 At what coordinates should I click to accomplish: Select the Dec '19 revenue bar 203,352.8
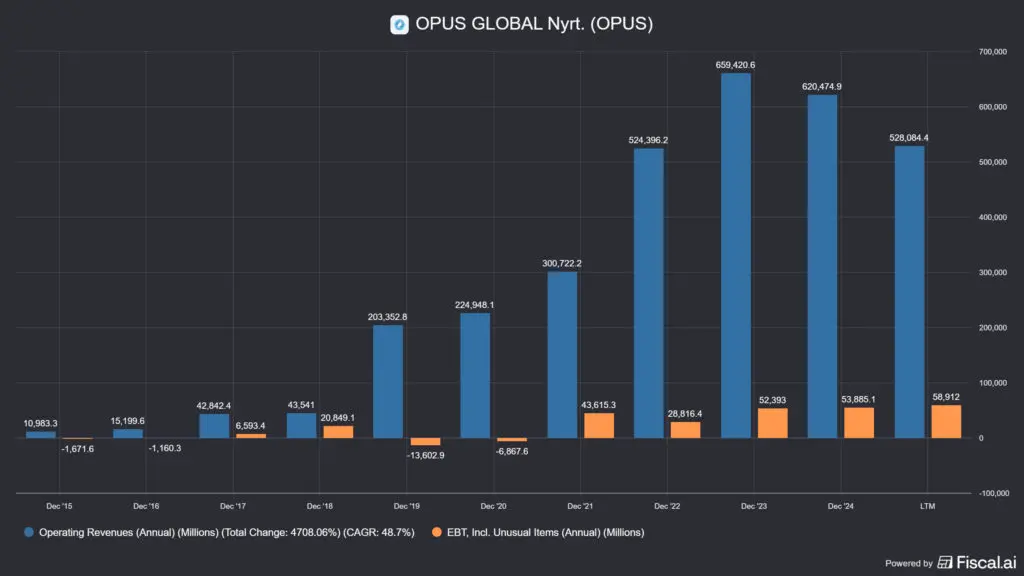388,381
